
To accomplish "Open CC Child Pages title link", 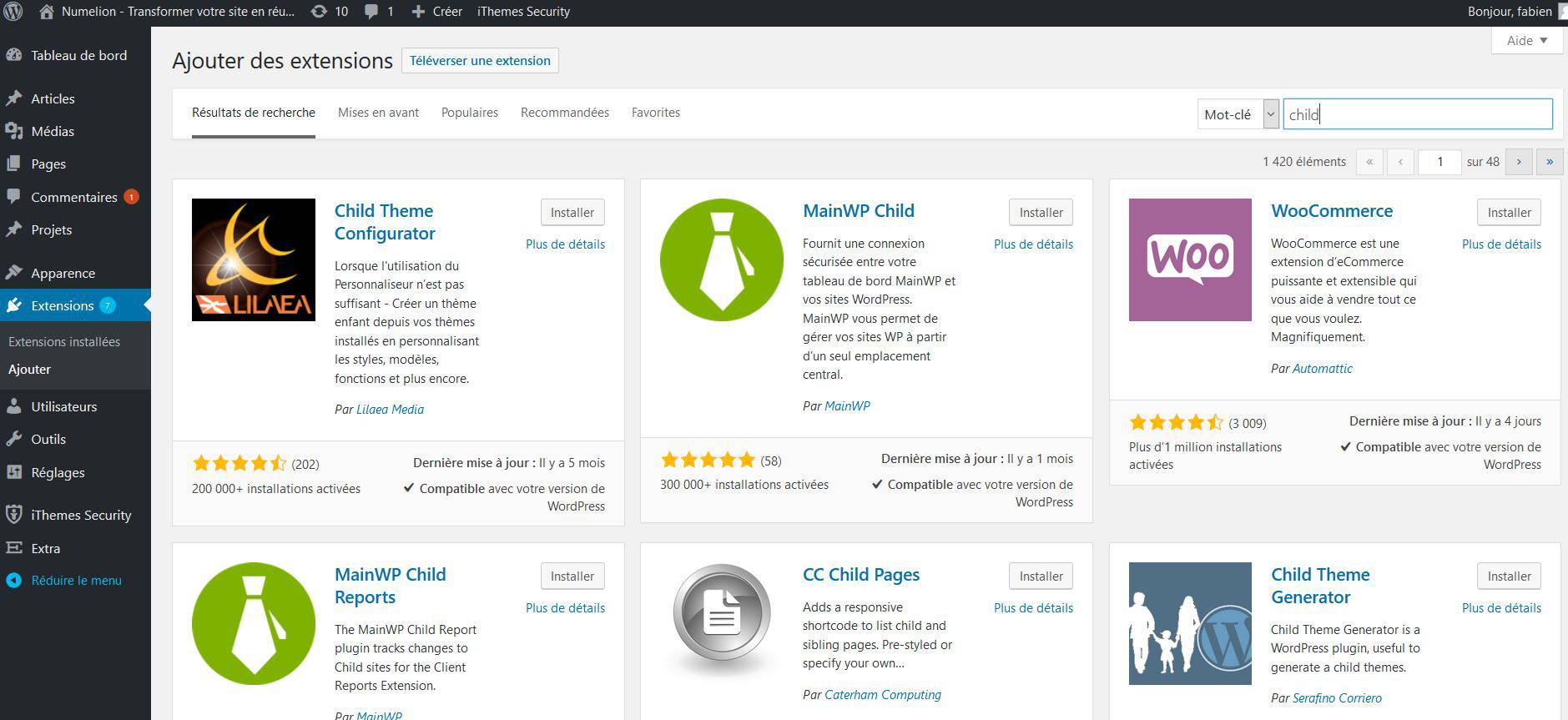I will coord(861,575).
